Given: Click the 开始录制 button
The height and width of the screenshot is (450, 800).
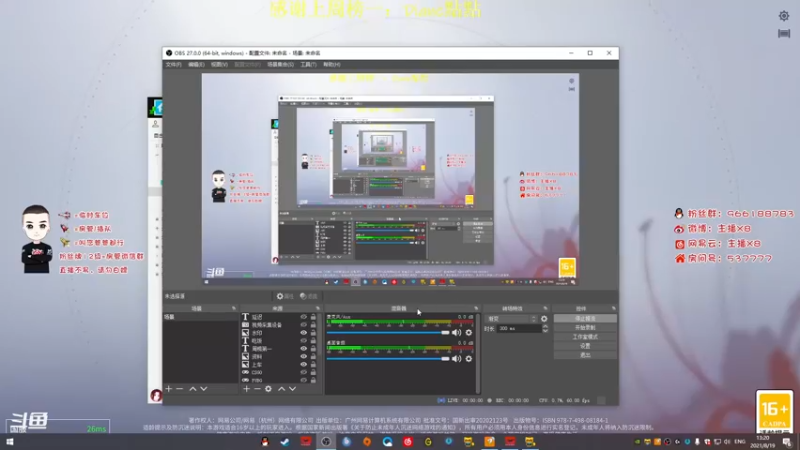Looking at the screenshot, I should tap(585, 328).
